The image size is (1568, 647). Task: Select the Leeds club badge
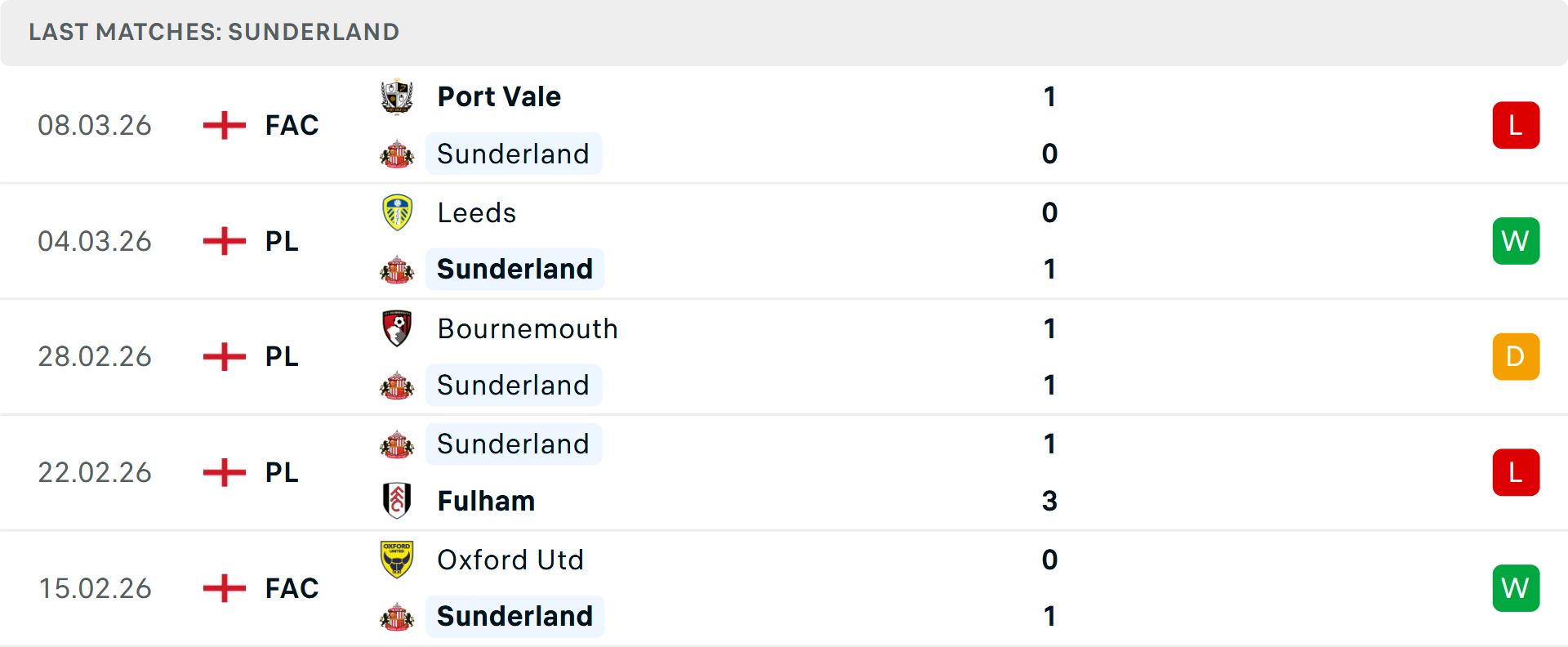click(x=398, y=212)
